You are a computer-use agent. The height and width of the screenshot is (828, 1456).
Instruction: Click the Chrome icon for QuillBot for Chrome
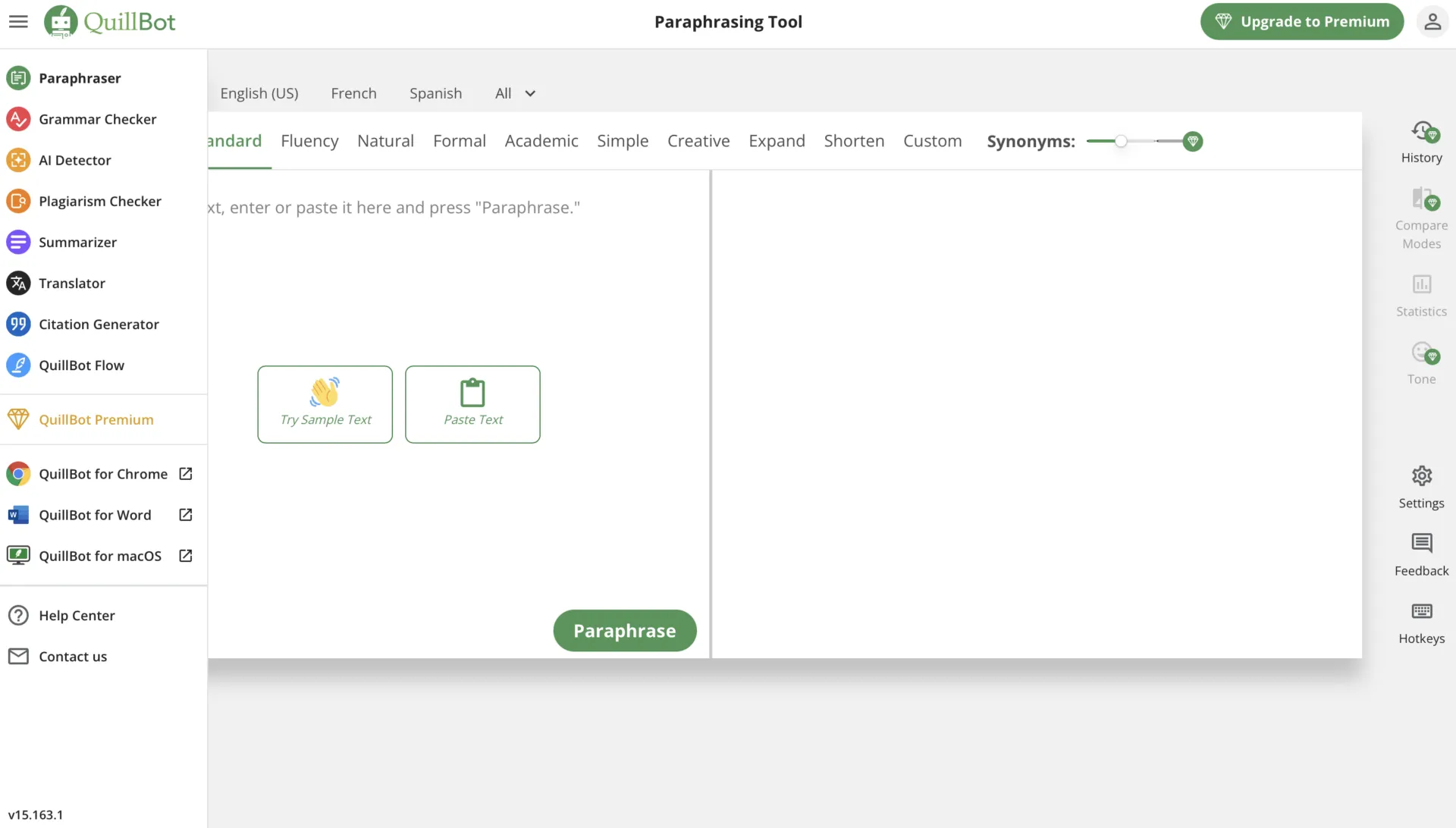(18, 474)
